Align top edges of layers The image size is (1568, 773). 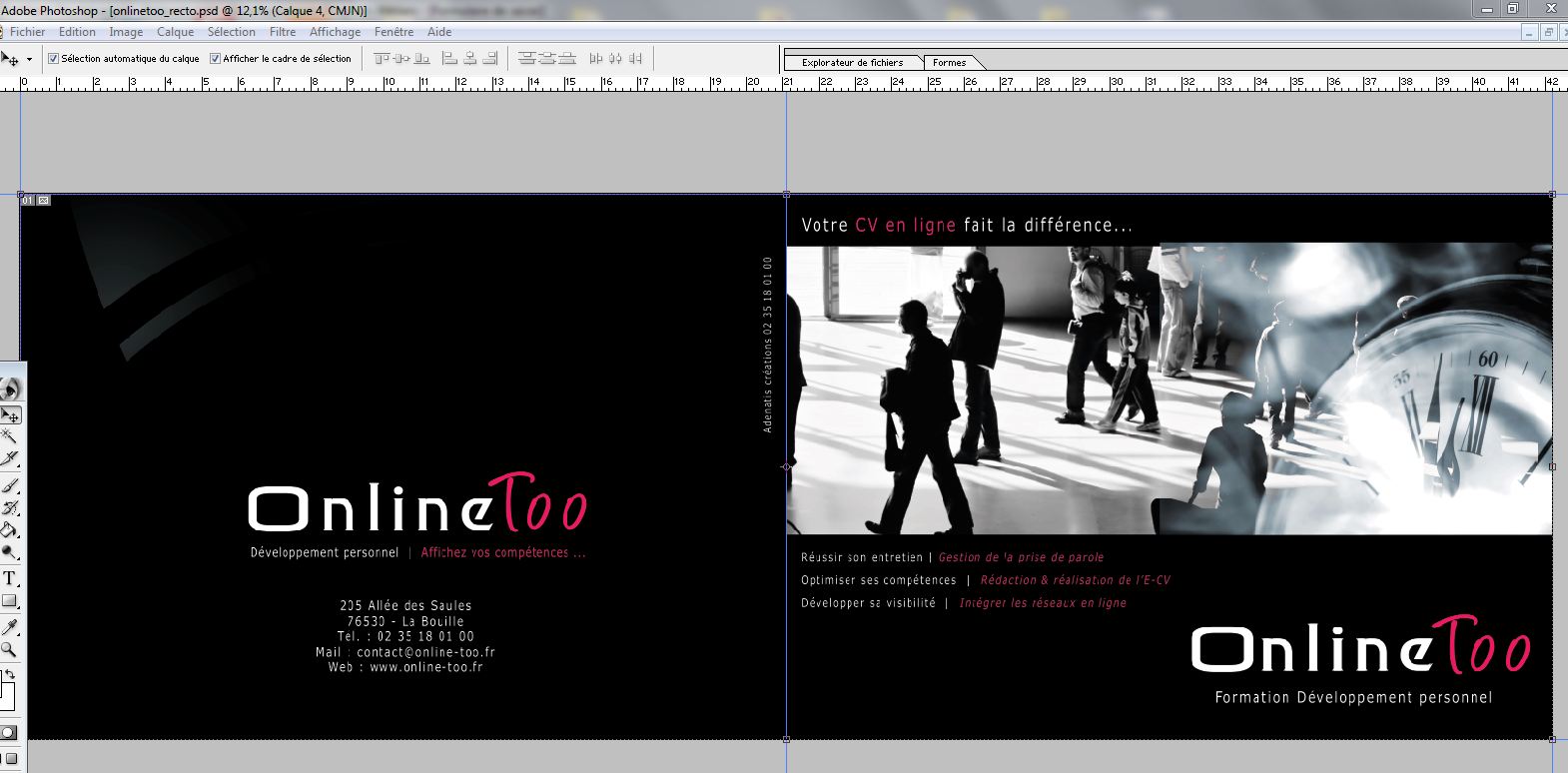[383, 59]
